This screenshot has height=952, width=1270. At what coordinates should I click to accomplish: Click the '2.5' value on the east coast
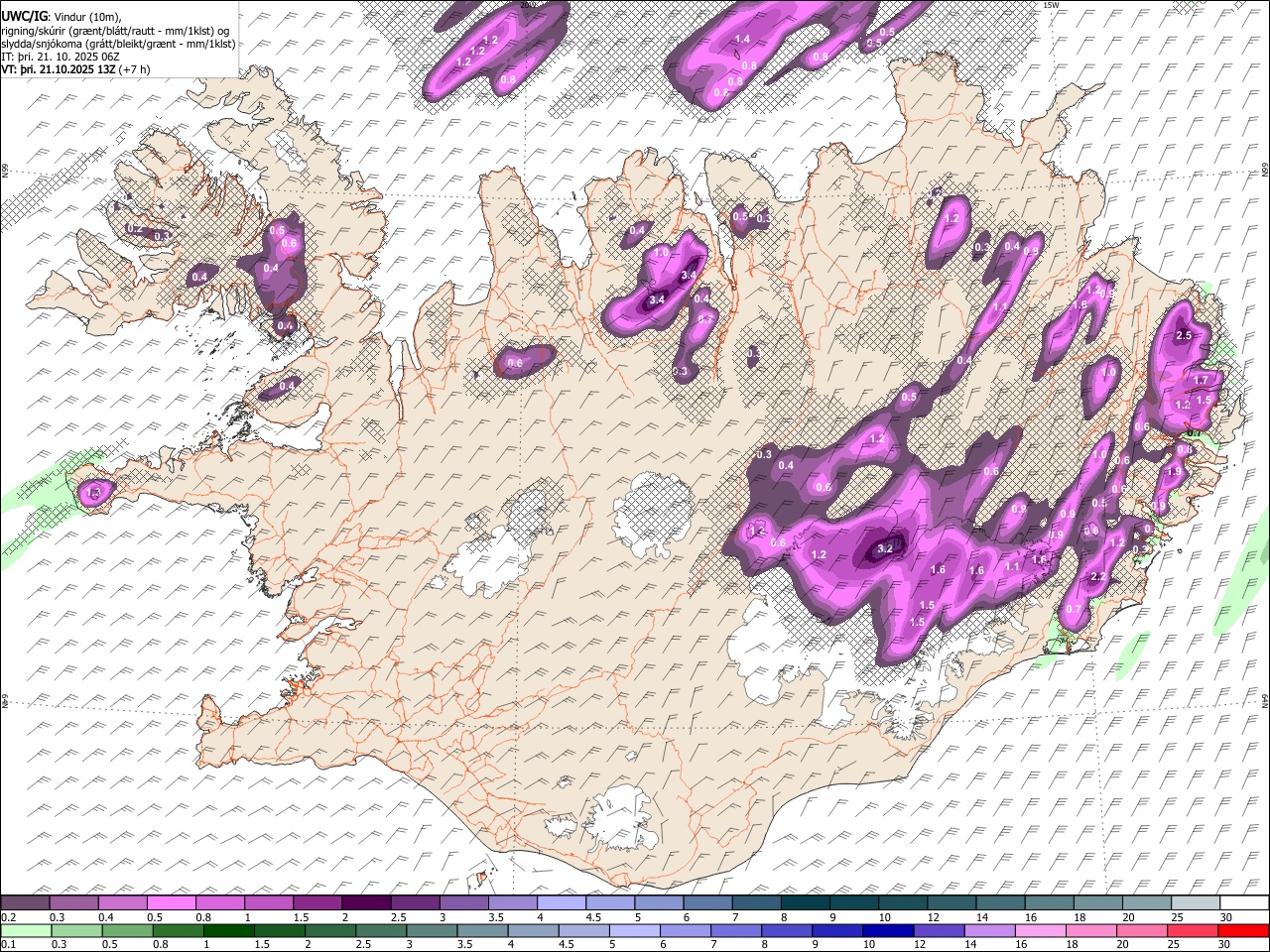[x=1183, y=336]
